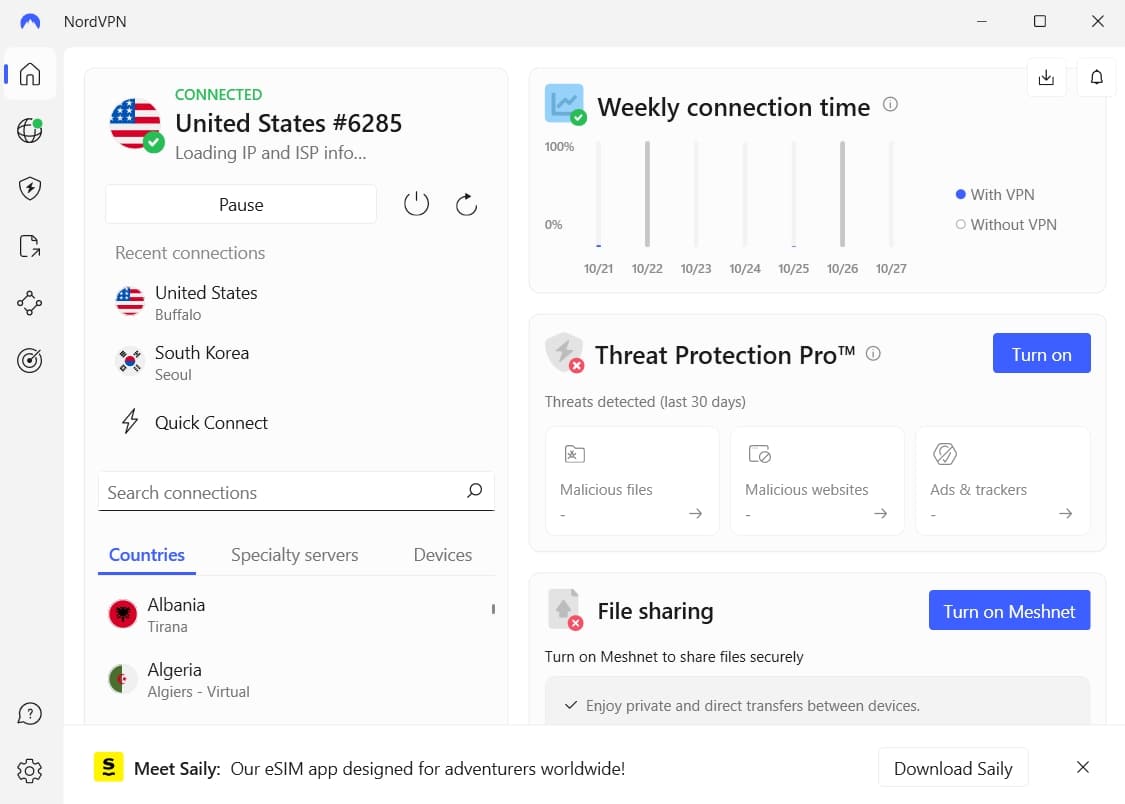Open the Meshnet sidebar icon
Image resolution: width=1125 pixels, height=804 pixels.
29,303
